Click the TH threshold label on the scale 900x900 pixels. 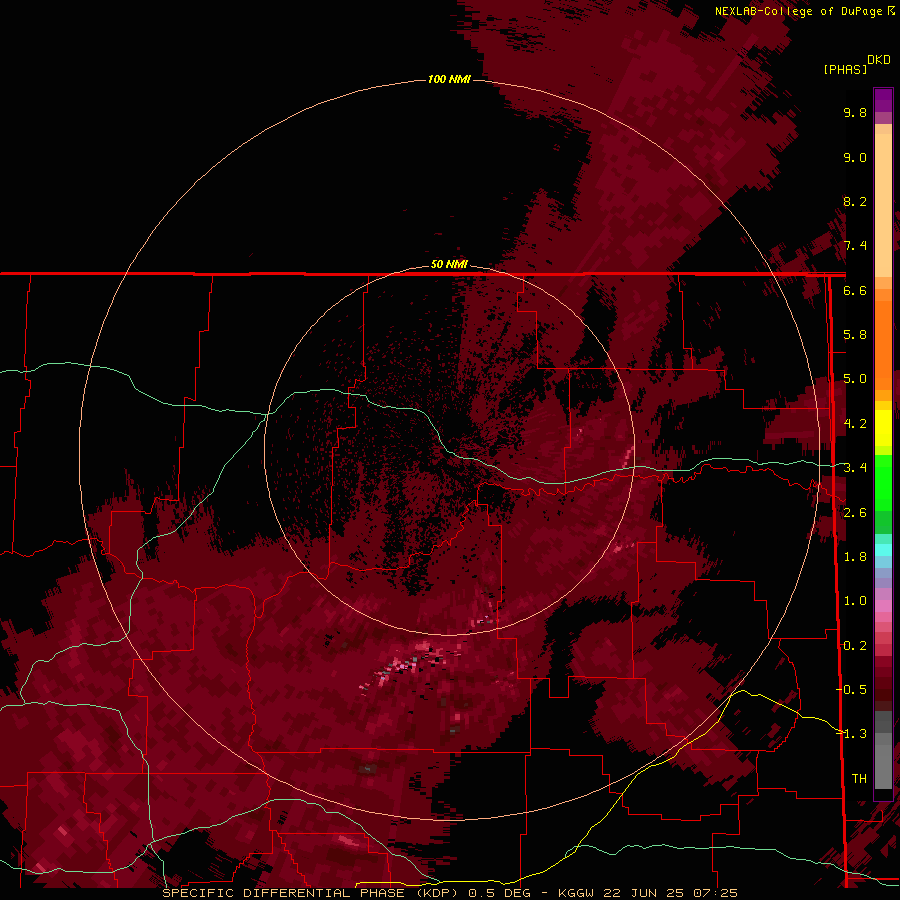[859, 779]
